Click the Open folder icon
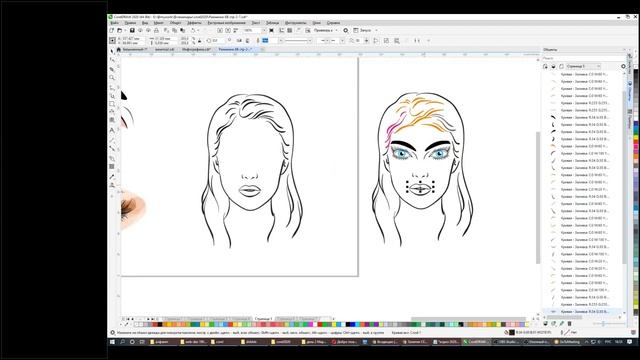The image size is (640, 360). (x=120, y=30)
